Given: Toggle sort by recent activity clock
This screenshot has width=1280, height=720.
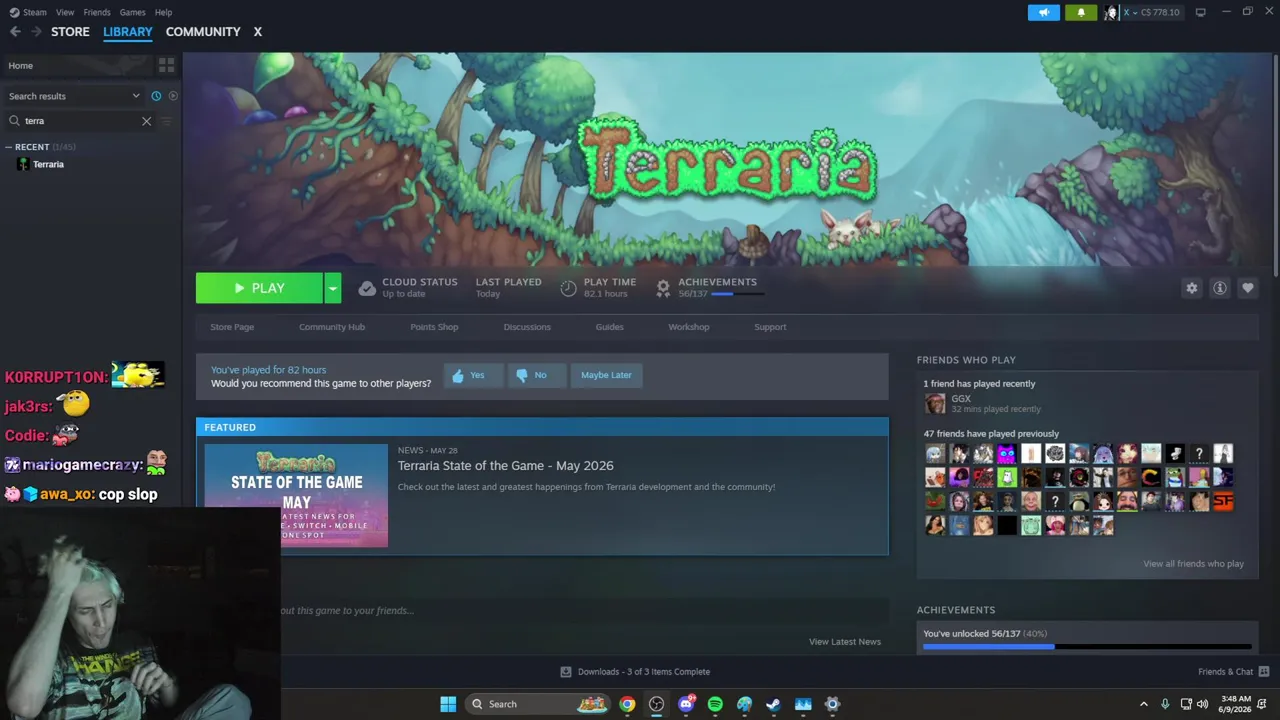Looking at the screenshot, I should pyautogui.click(x=156, y=96).
